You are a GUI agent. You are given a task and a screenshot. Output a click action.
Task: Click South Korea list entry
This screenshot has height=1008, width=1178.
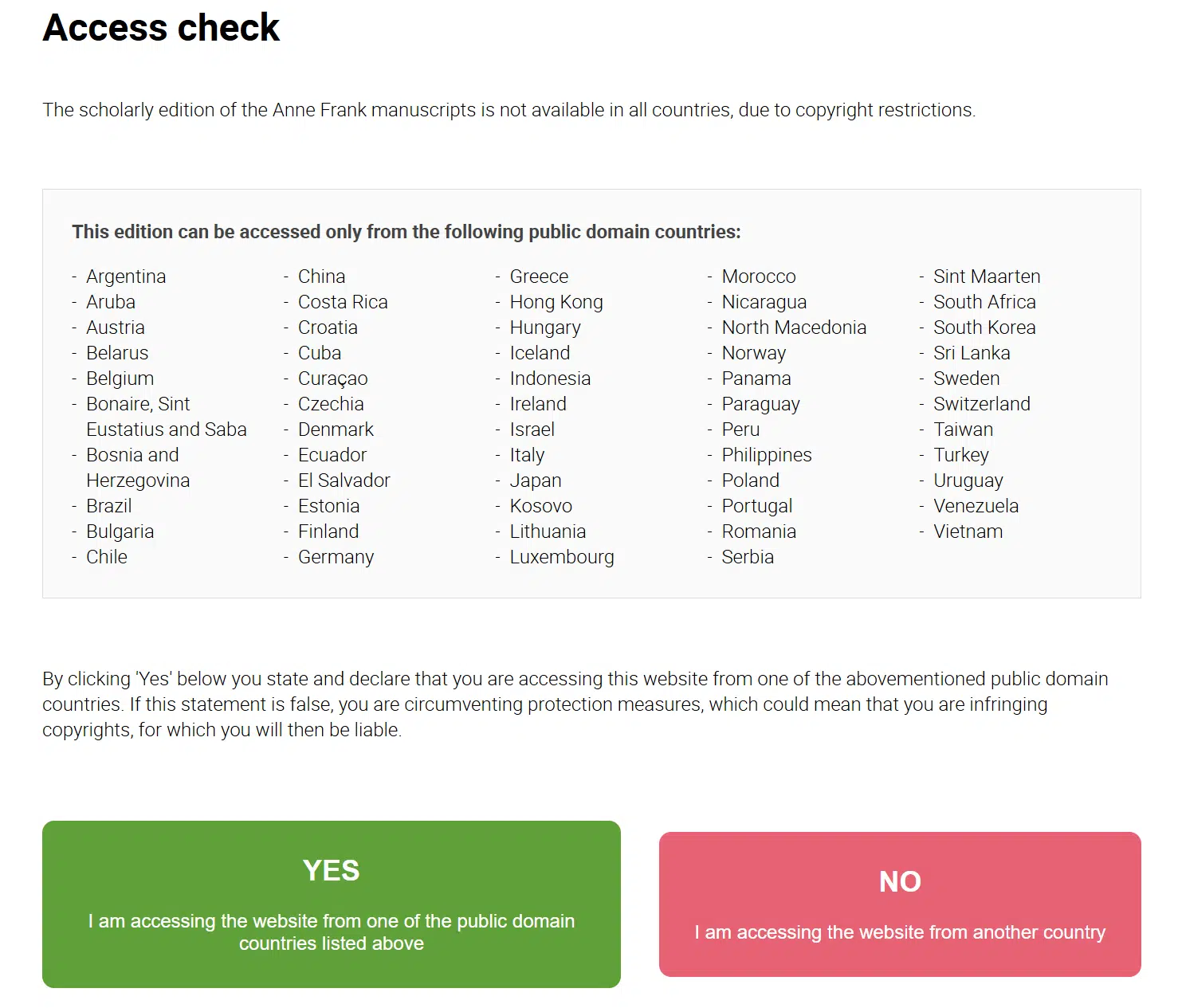pos(984,328)
